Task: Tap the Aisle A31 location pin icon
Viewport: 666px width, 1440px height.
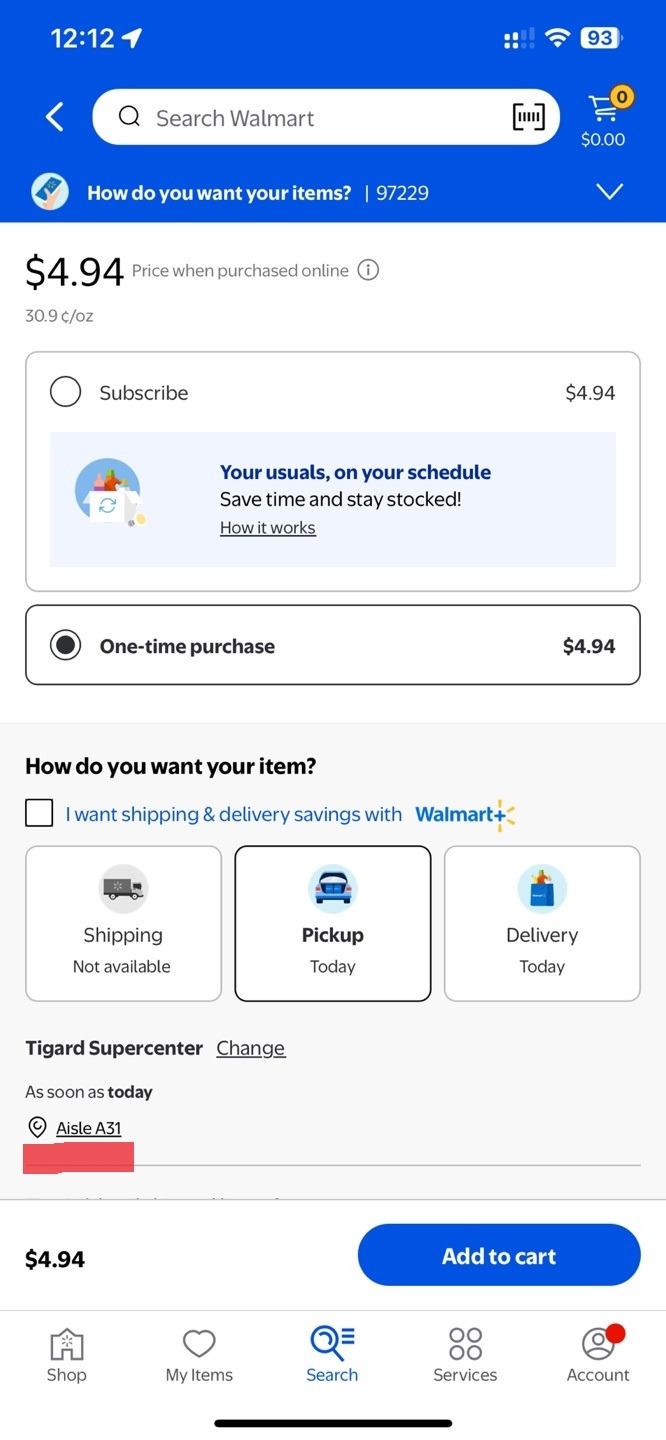Action: coord(37,1128)
